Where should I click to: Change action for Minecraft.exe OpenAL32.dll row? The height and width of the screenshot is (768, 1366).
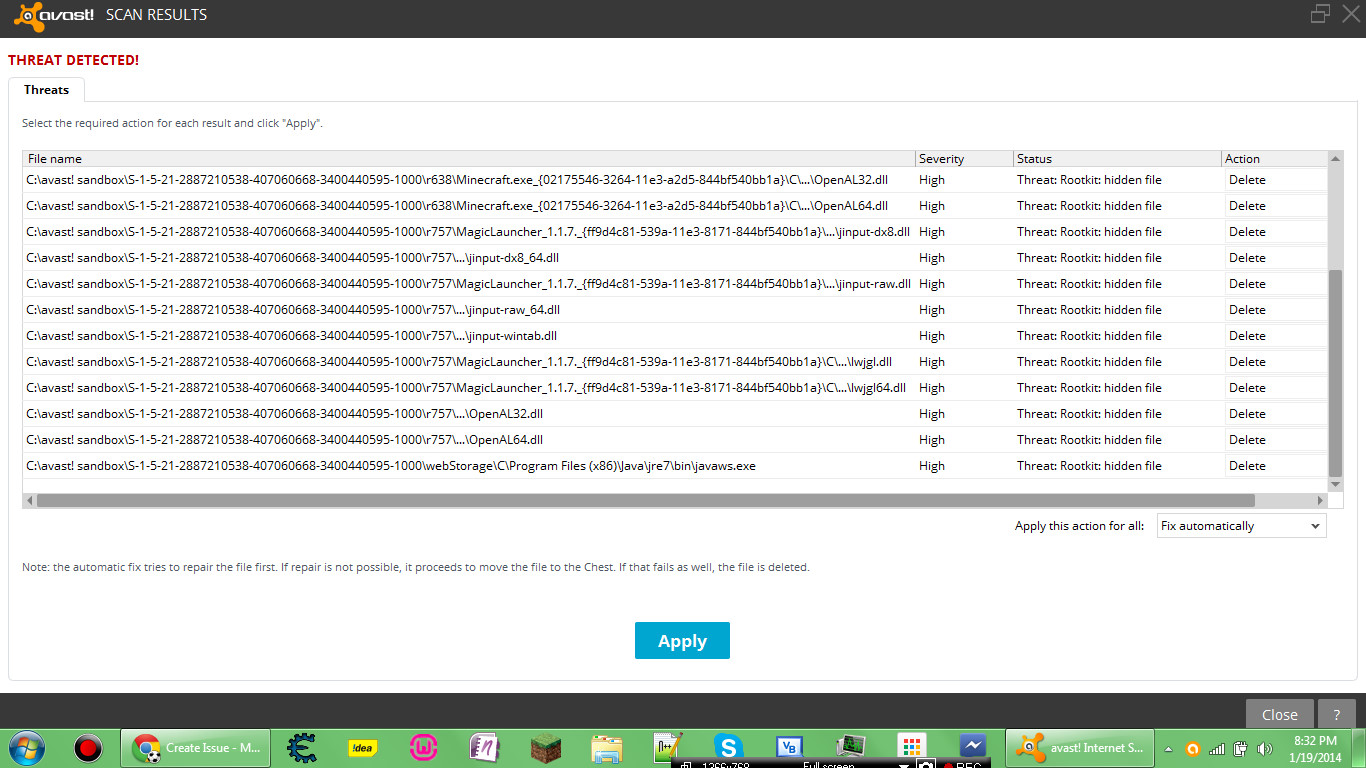pos(1276,180)
